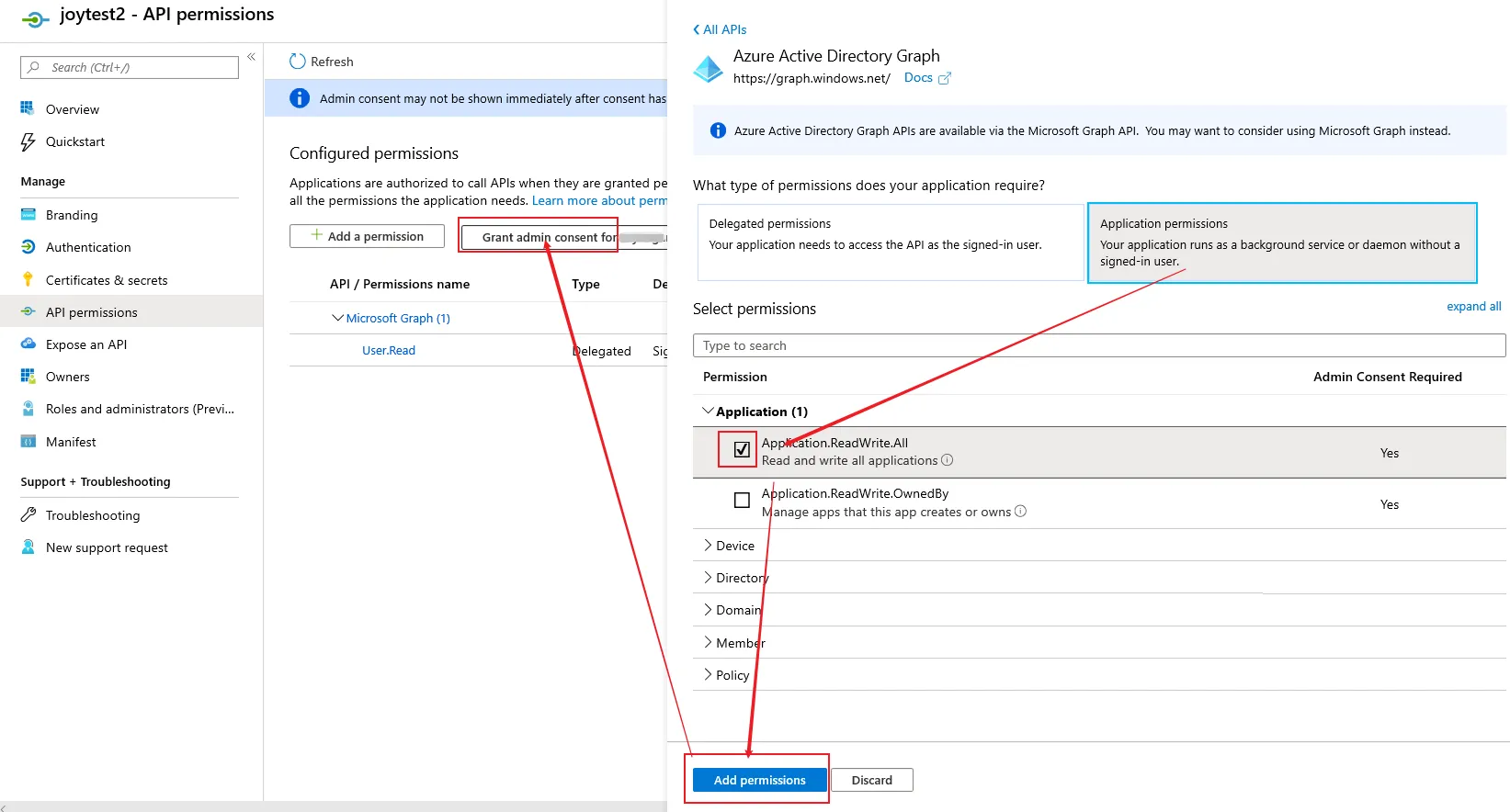This screenshot has width=1510, height=812.
Task: Open the expand all link
Action: [1473, 306]
